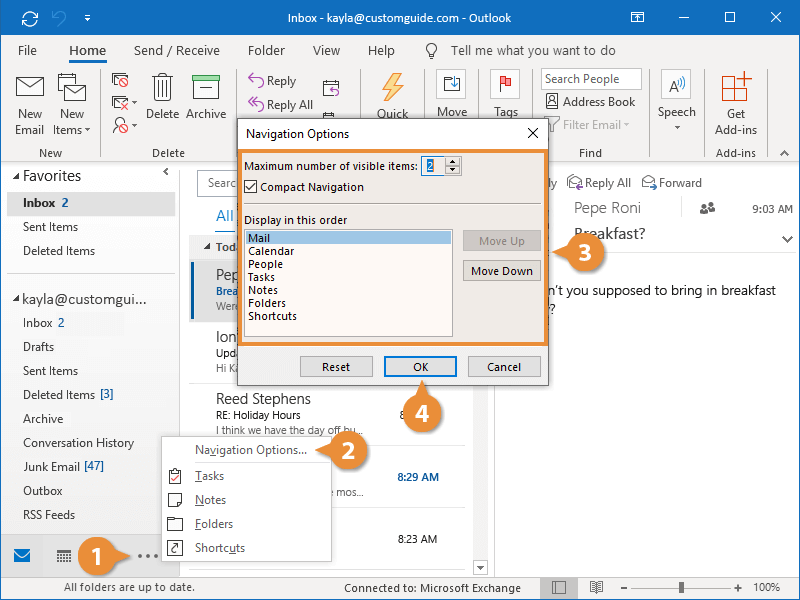Click the Delete trash can icon
800x600 pixels.
(x=162, y=87)
